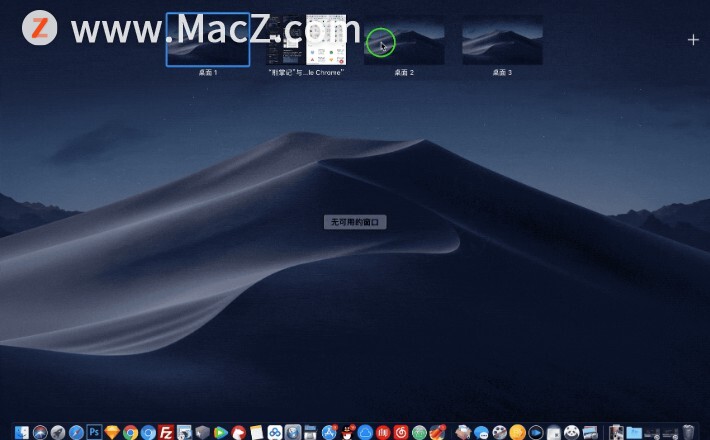Open Tencent Video green play icon
Viewport: 710px width, 440px height.
coord(220,433)
